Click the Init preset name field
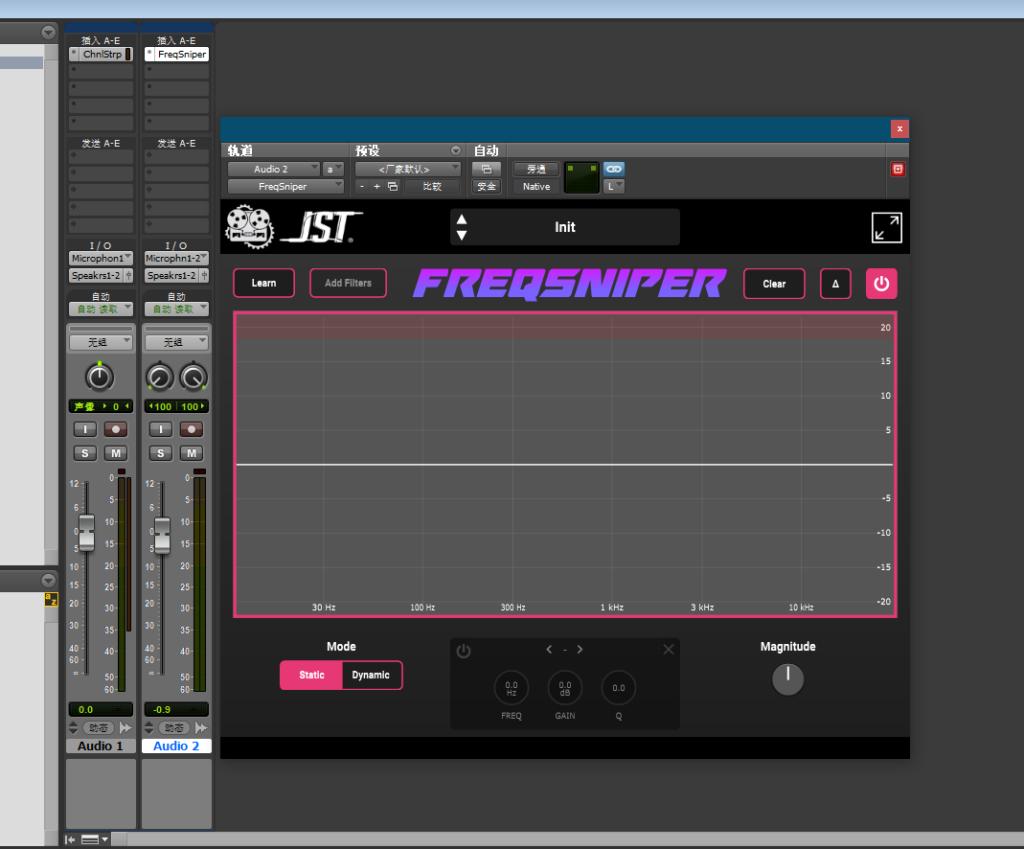Viewport: 1024px width, 849px height. 565,227
